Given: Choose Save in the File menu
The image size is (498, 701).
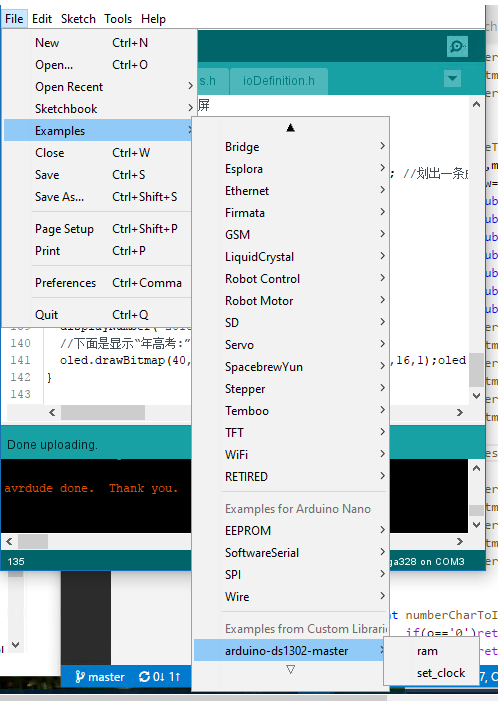Looking at the screenshot, I should coord(98,175).
